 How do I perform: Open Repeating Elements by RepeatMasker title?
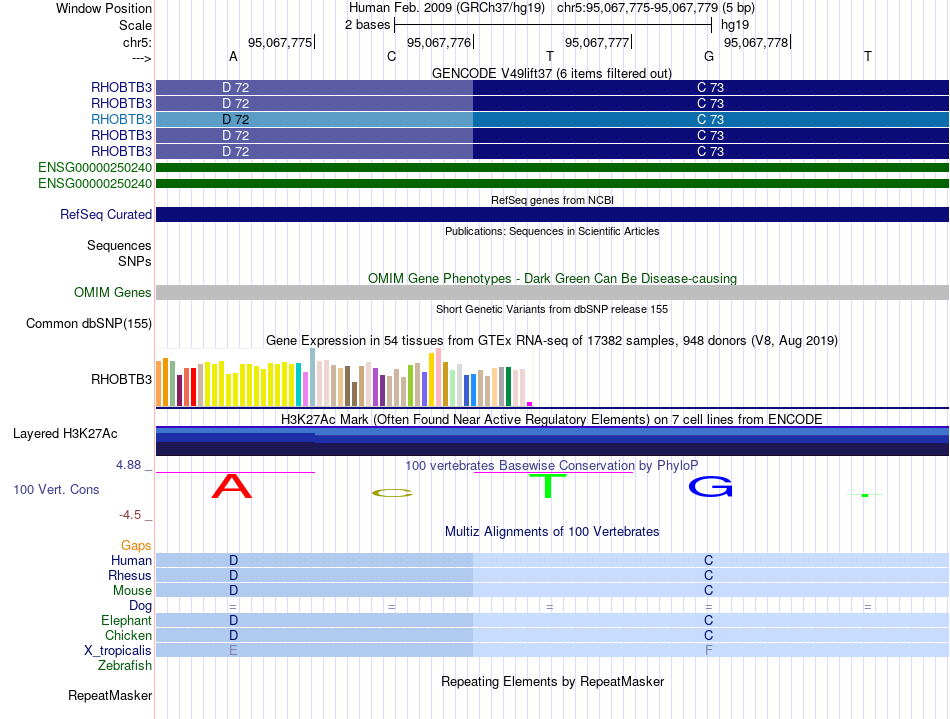point(552,681)
